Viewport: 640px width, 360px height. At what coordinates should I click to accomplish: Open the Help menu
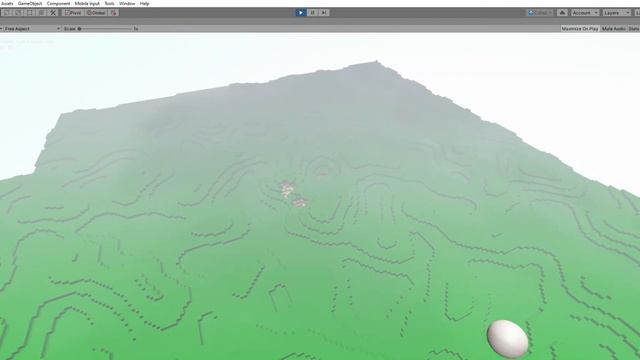click(144, 3)
